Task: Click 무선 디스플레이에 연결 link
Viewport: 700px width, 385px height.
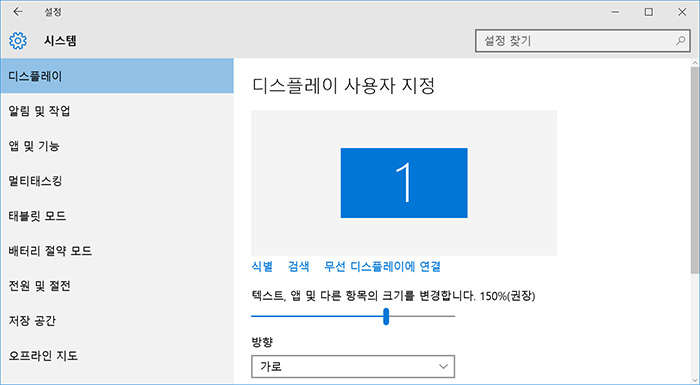Action: coord(383,267)
